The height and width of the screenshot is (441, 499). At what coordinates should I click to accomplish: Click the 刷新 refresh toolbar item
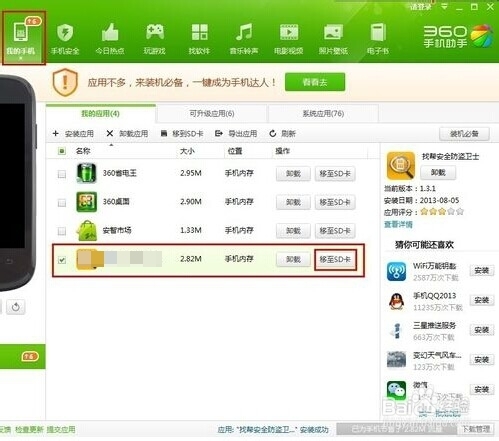(x=282, y=134)
